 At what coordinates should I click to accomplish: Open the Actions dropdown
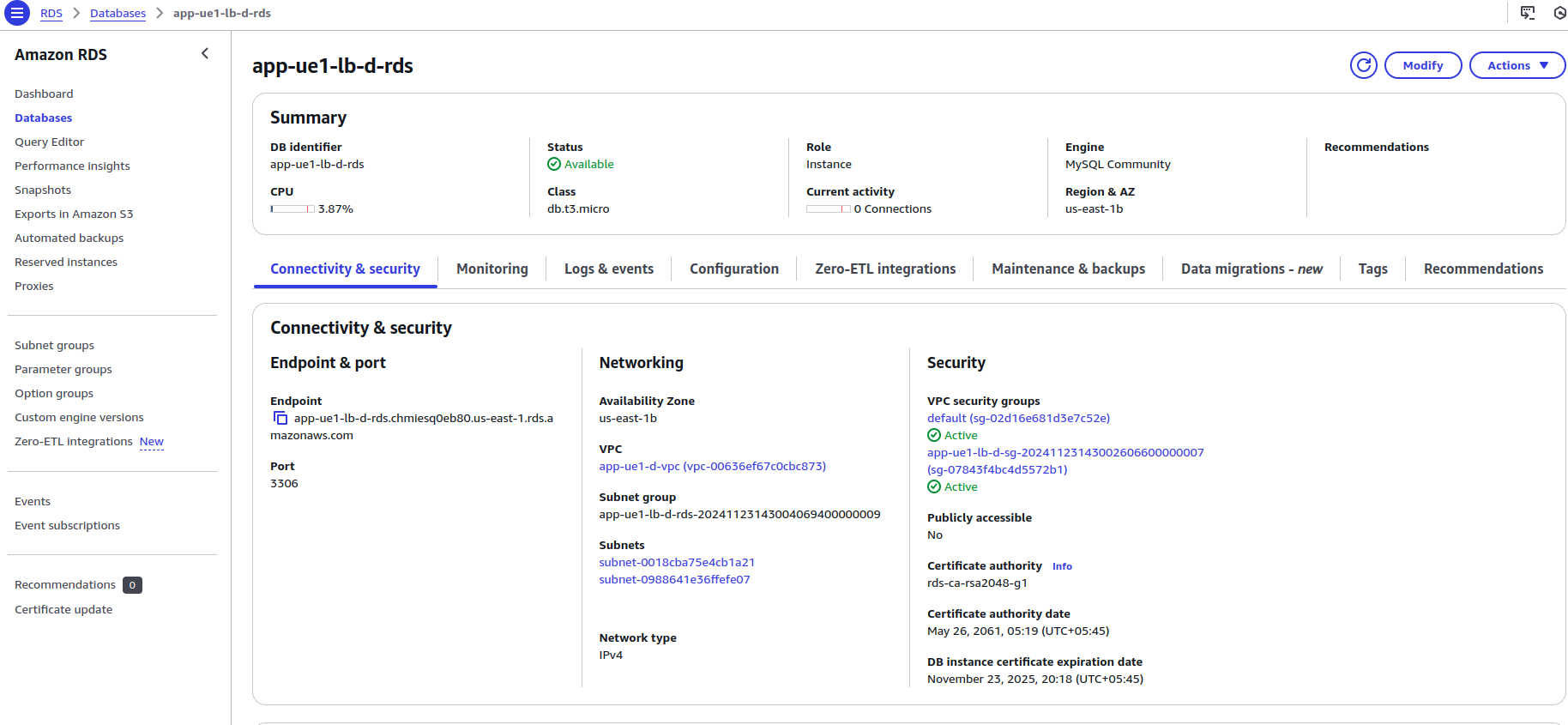pyautogui.click(x=1517, y=65)
